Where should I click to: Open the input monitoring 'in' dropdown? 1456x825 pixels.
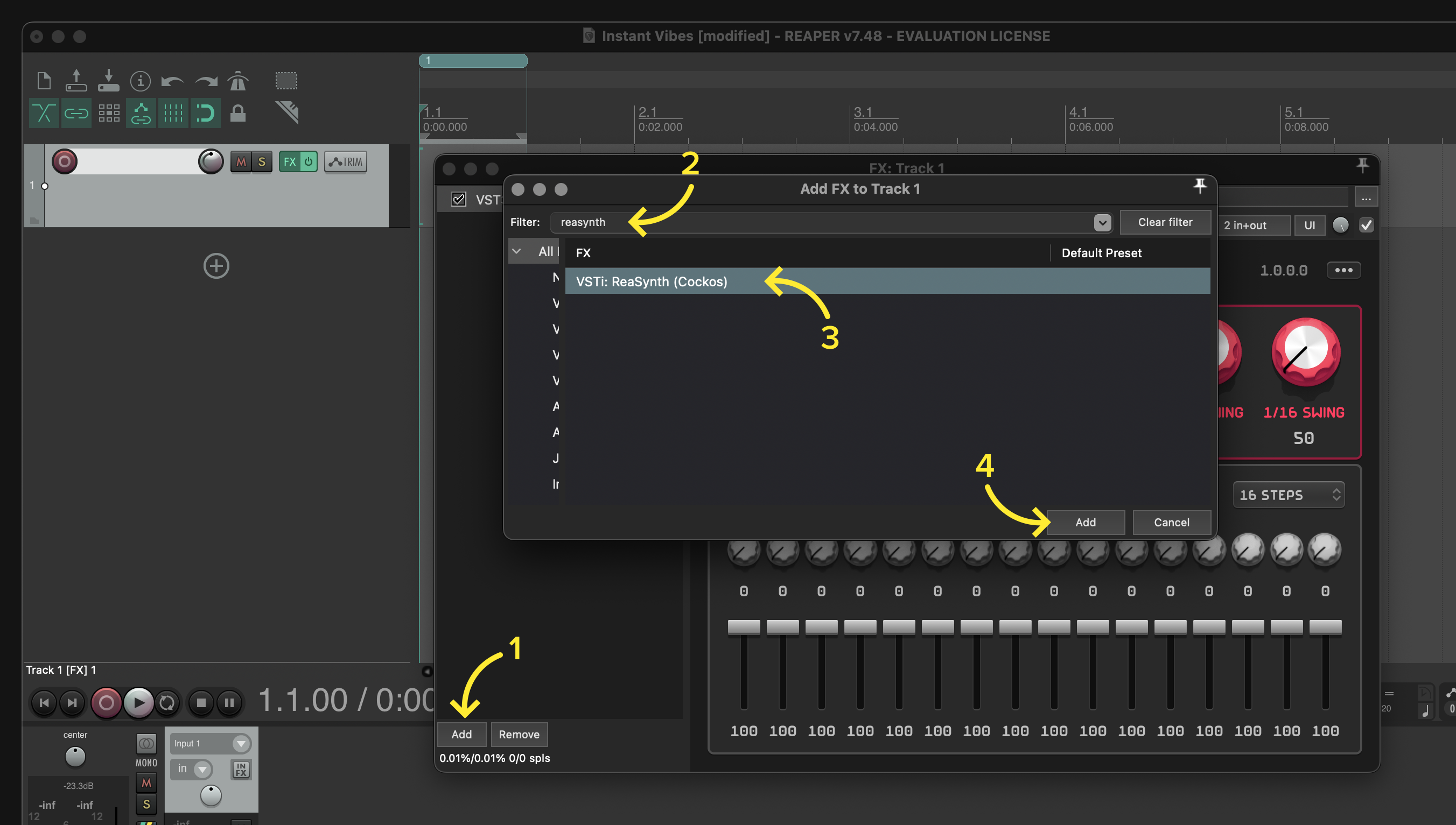192,769
